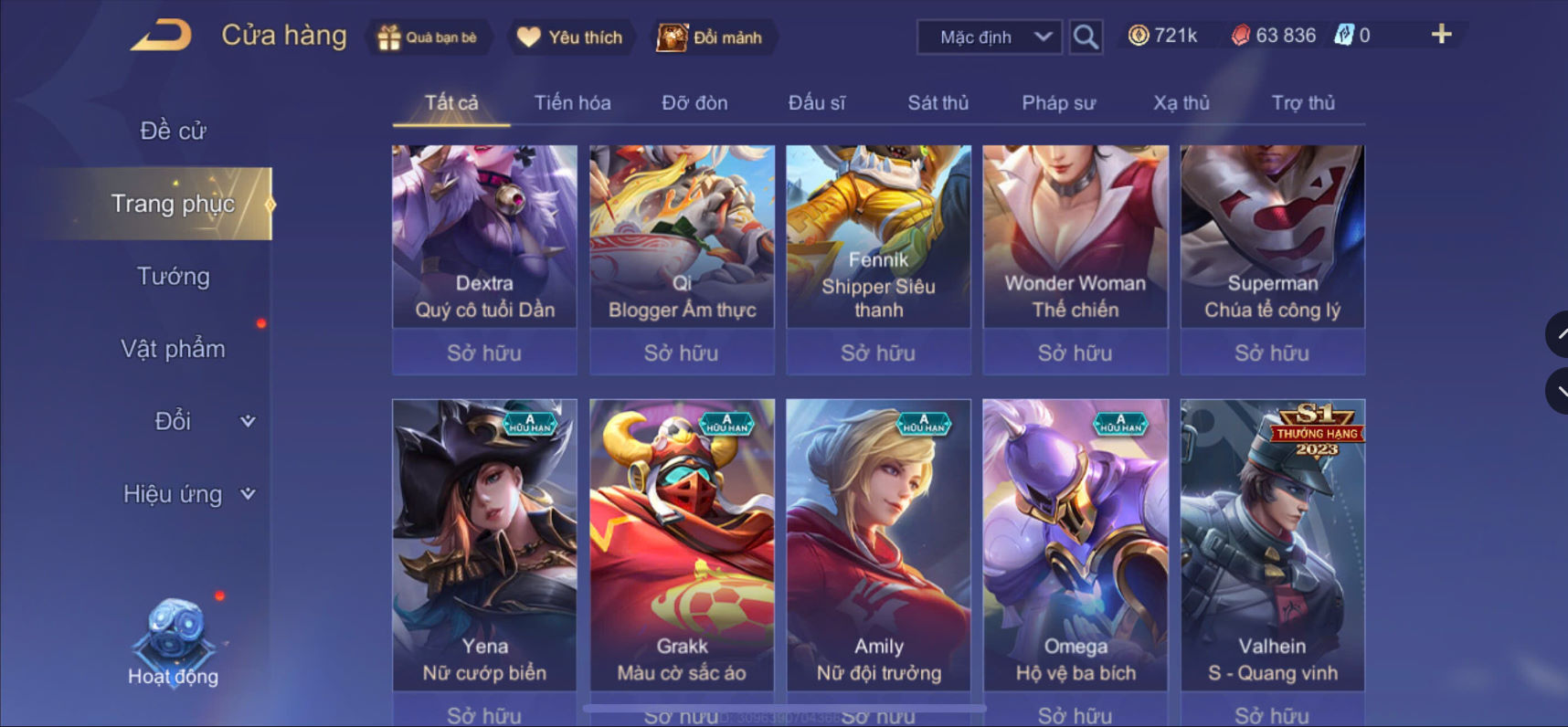
Task: Select the Pháp sư filter tab
Action: pyautogui.click(x=1059, y=102)
